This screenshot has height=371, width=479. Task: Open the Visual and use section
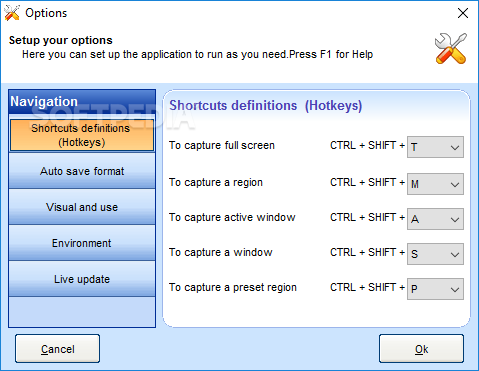[x=82, y=207]
